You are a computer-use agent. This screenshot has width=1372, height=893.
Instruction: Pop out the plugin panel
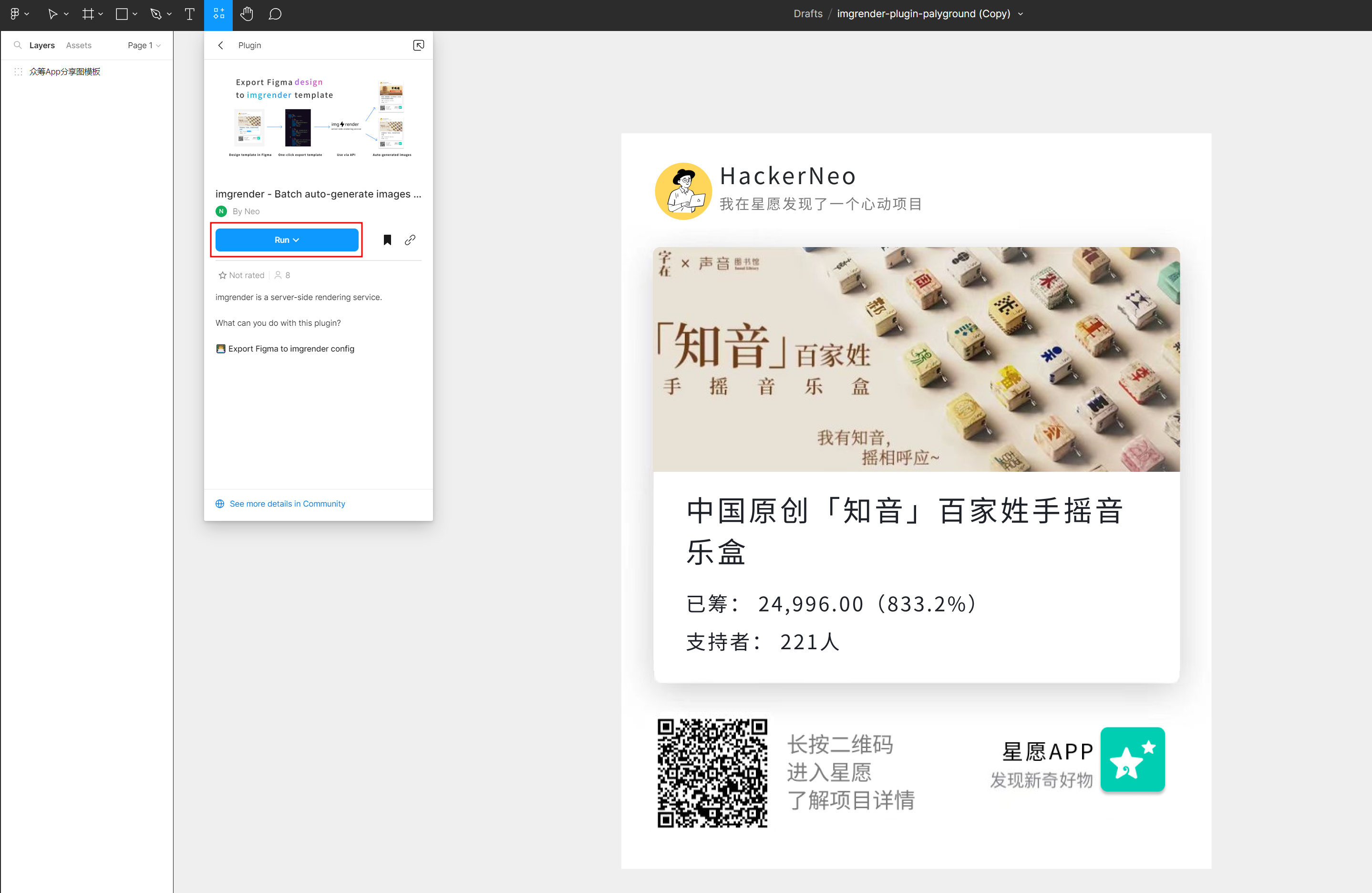point(419,45)
